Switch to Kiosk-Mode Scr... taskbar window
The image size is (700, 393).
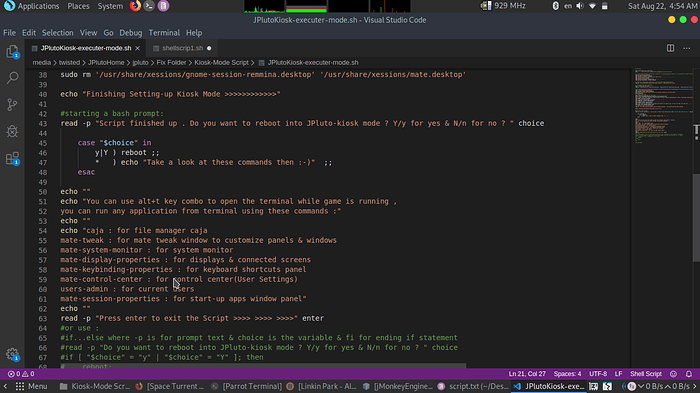point(95,386)
